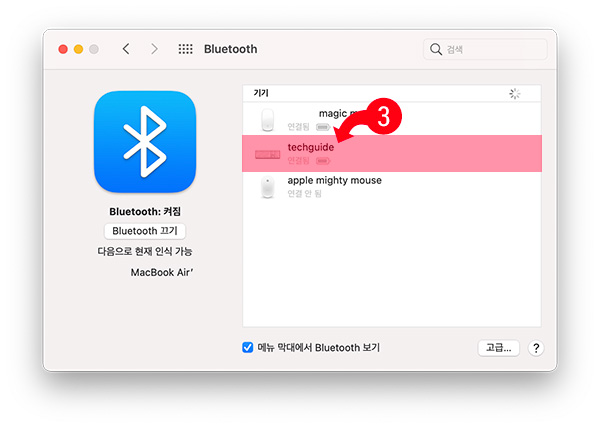Viewport: 600px width, 428px height.
Task: Turn off Bluetooth with Bluetooth 끄기
Action: click(x=145, y=231)
